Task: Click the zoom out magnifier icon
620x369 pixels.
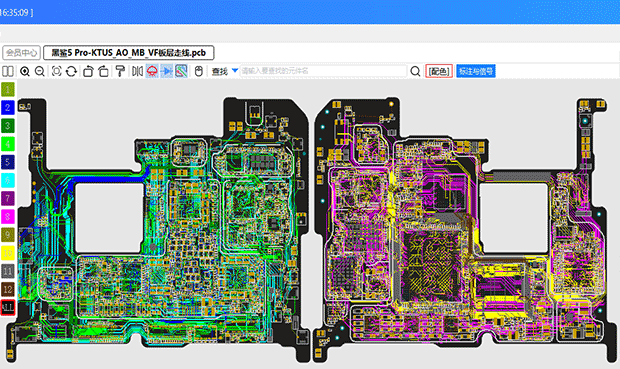Action: point(40,72)
